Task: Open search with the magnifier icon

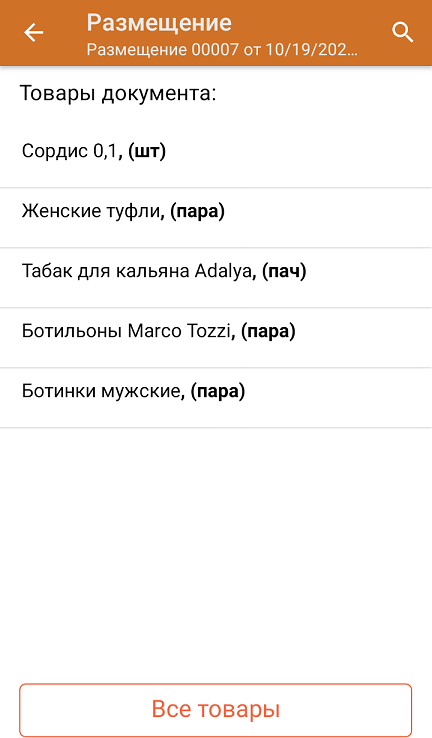Action: (x=402, y=32)
